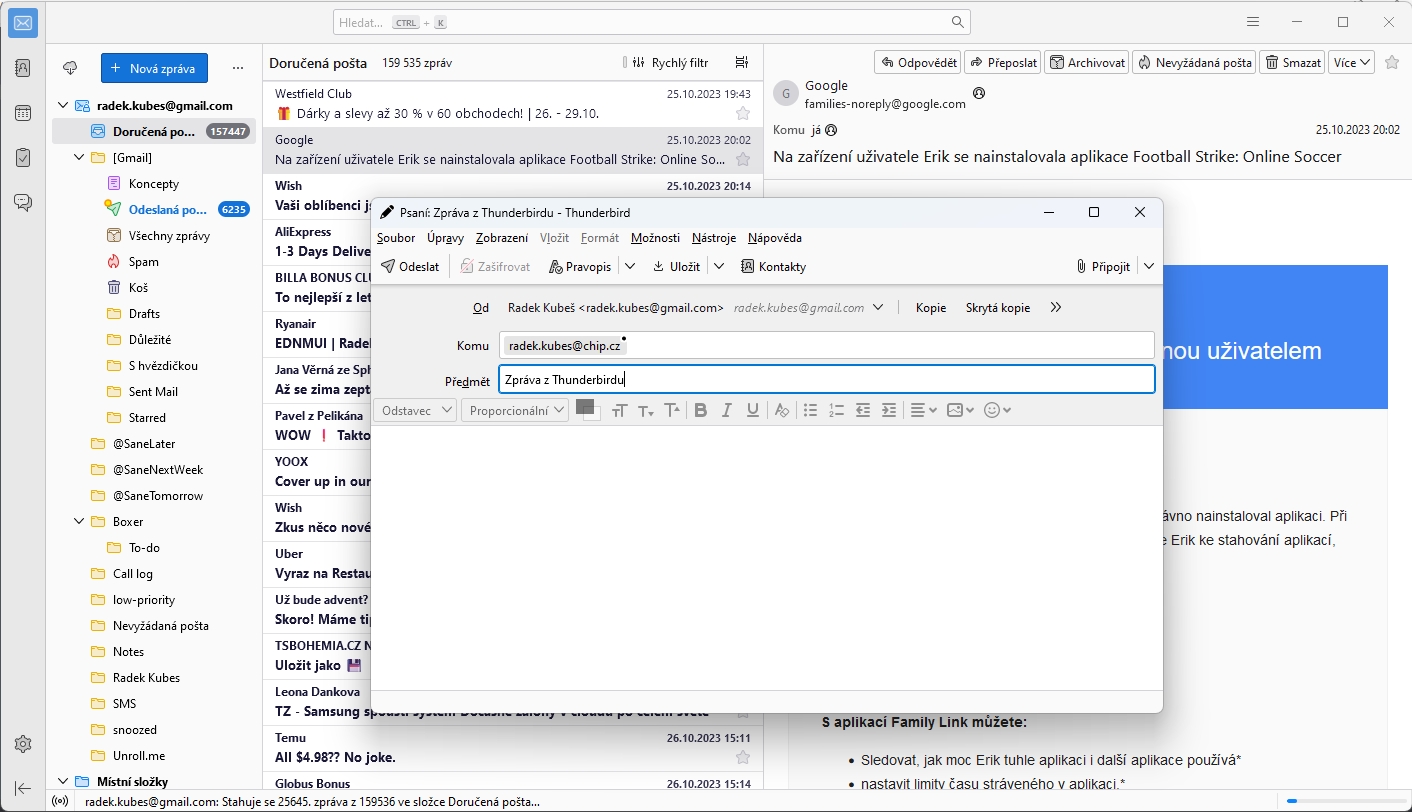Collapse the spaces toolbar with arrow icon
Image resolution: width=1412 pixels, height=812 pixels.
[22, 789]
